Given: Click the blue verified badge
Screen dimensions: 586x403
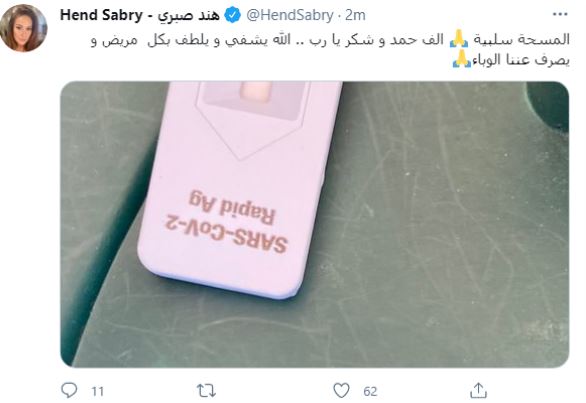Looking at the screenshot, I should (233, 15).
